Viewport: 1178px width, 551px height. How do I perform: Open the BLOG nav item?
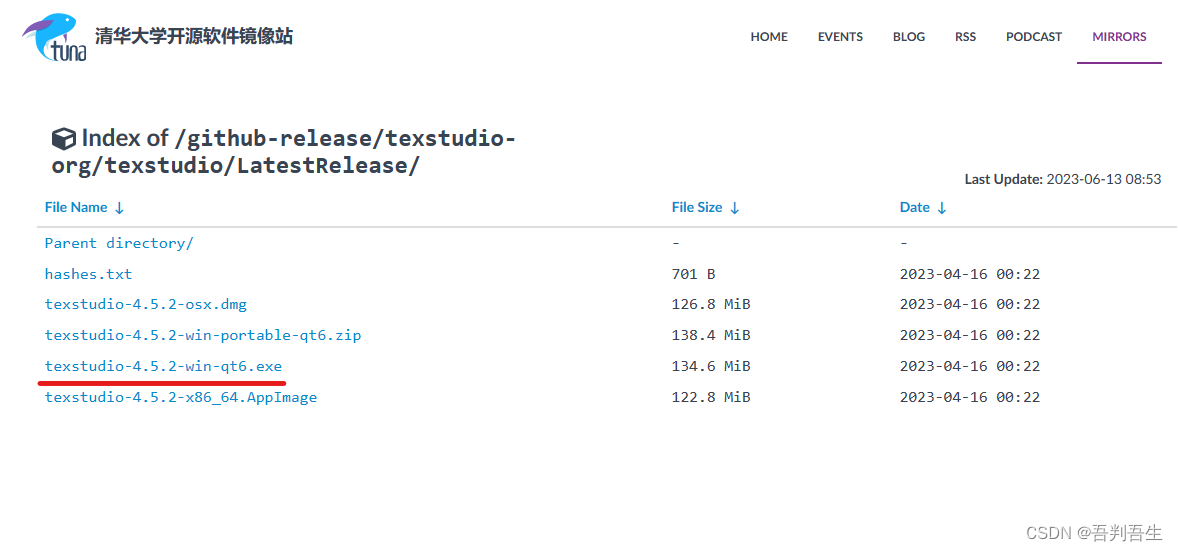point(908,36)
